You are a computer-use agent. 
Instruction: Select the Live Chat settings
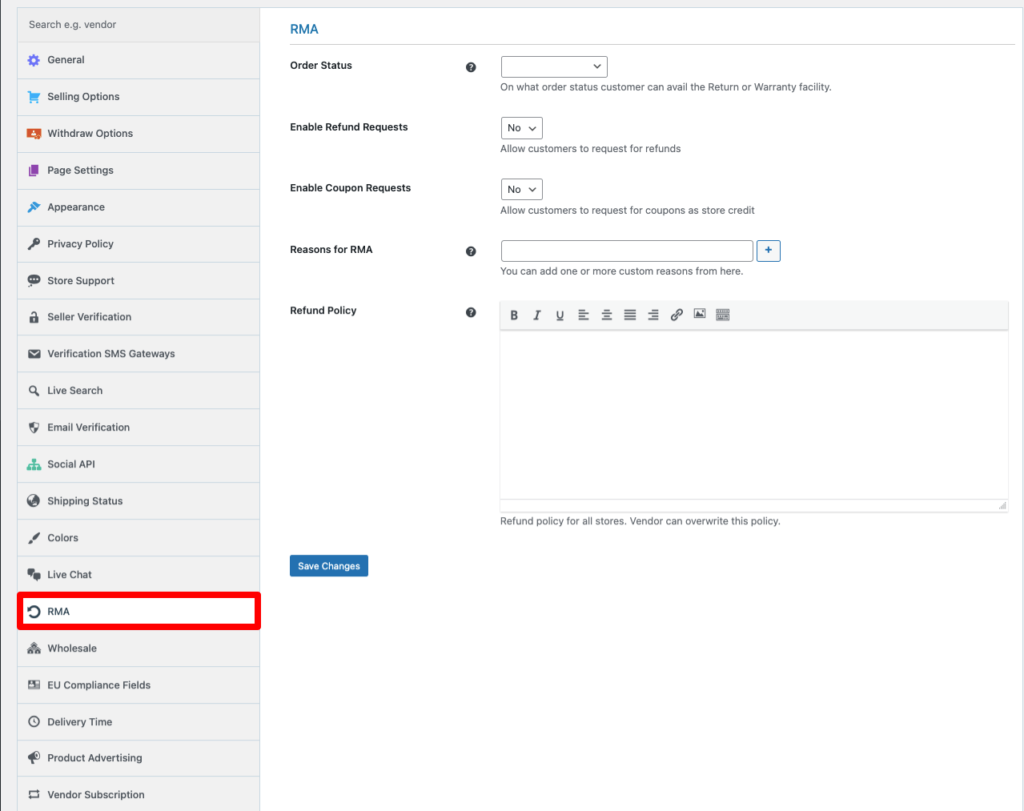click(x=138, y=575)
